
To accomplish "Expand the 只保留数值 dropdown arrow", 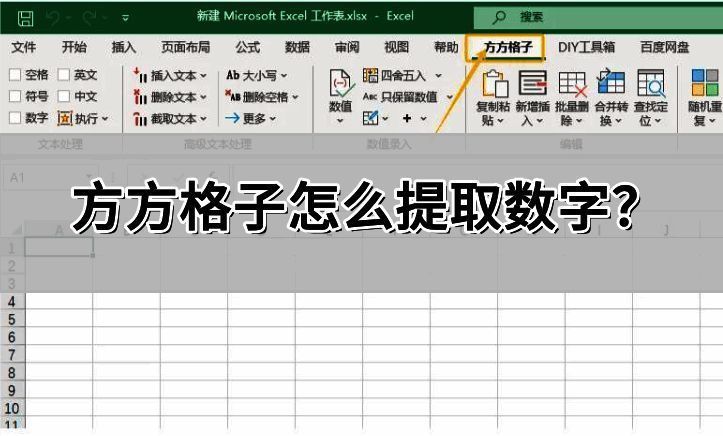I will point(450,97).
